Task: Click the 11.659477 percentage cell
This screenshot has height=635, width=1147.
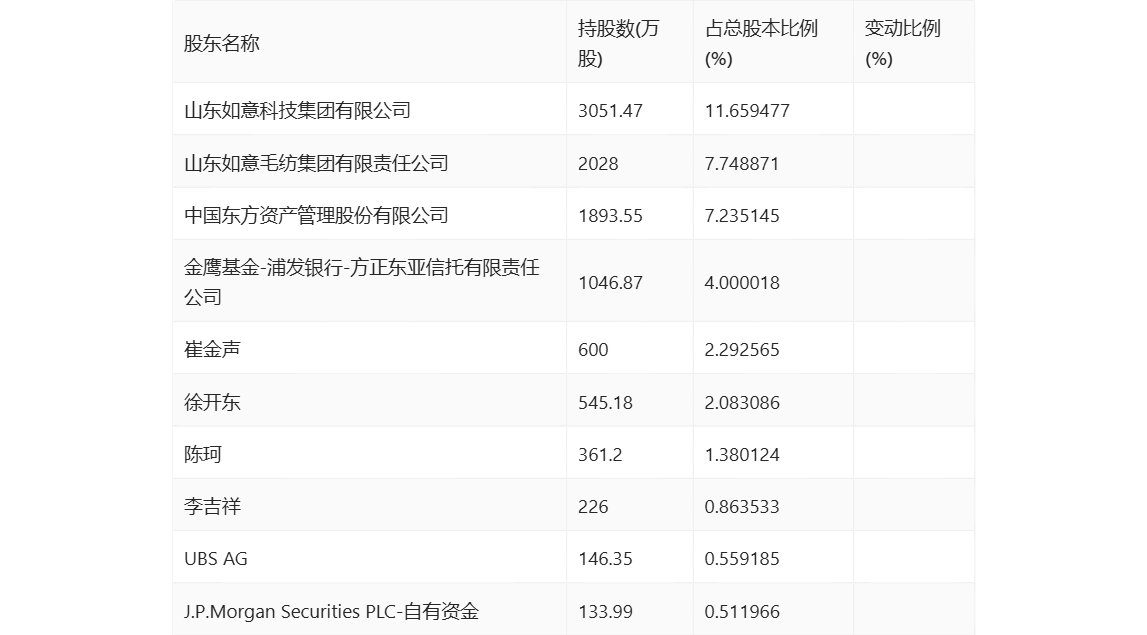Action: [747, 110]
